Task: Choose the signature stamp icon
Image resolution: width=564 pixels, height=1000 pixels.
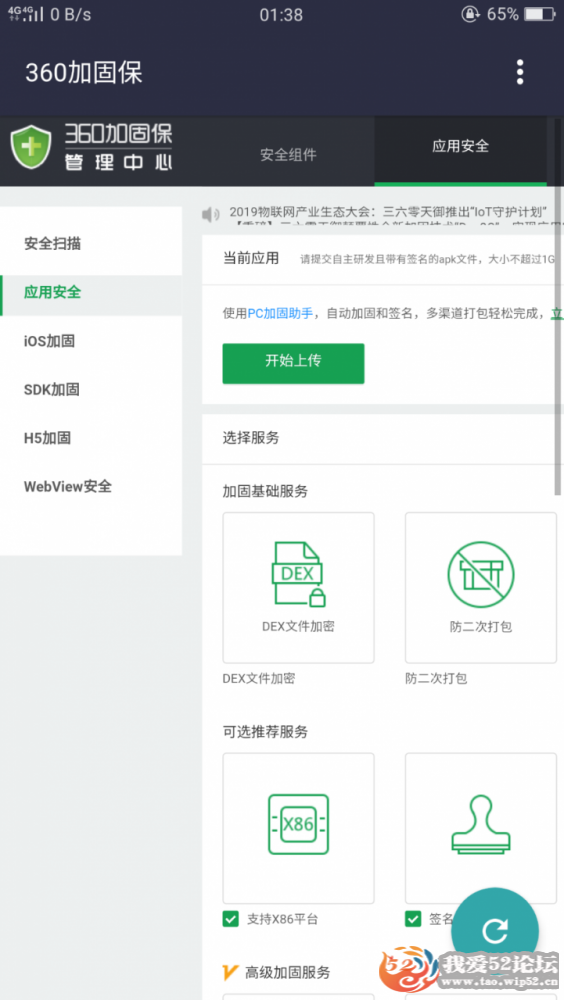Action: click(480, 826)
